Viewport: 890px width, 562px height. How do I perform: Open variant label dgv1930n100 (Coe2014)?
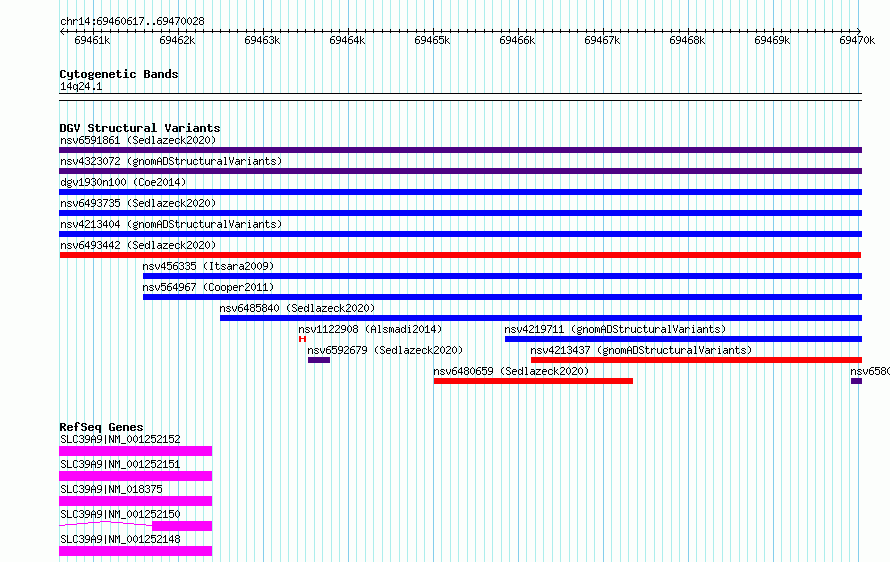[x=123, y=182]
